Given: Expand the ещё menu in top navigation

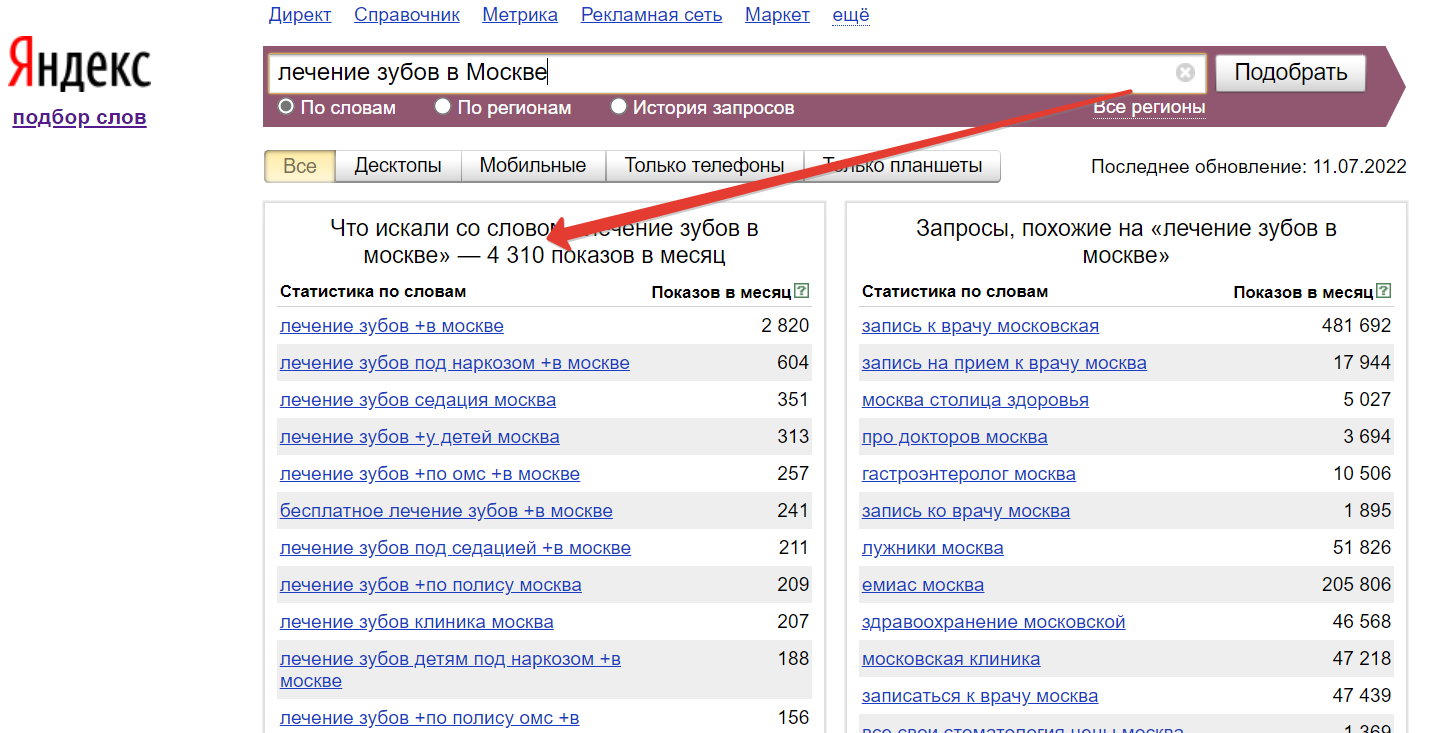Looking at the screenshot, I should [x=851, y=15].
